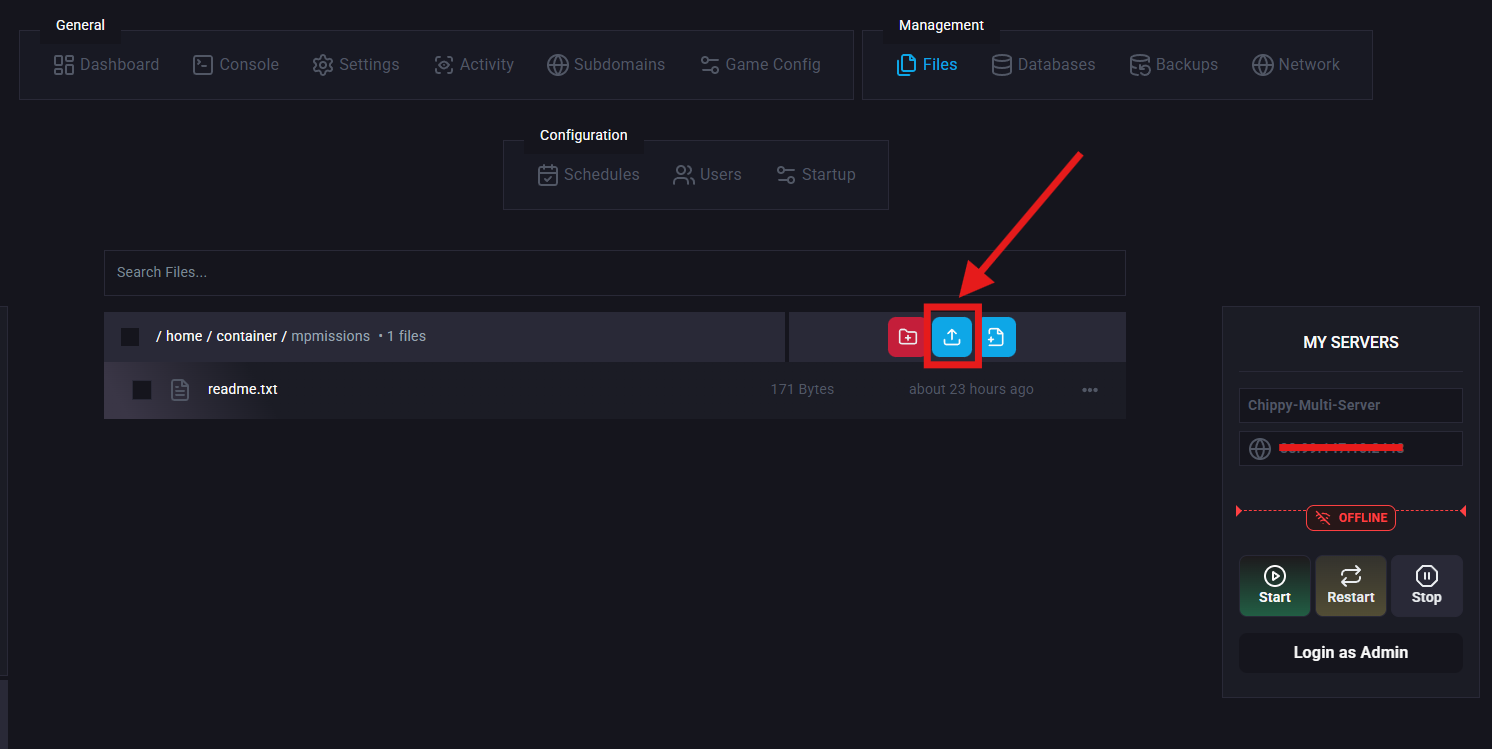
Task: Open the readme.txt file
Action: point(243,390)
